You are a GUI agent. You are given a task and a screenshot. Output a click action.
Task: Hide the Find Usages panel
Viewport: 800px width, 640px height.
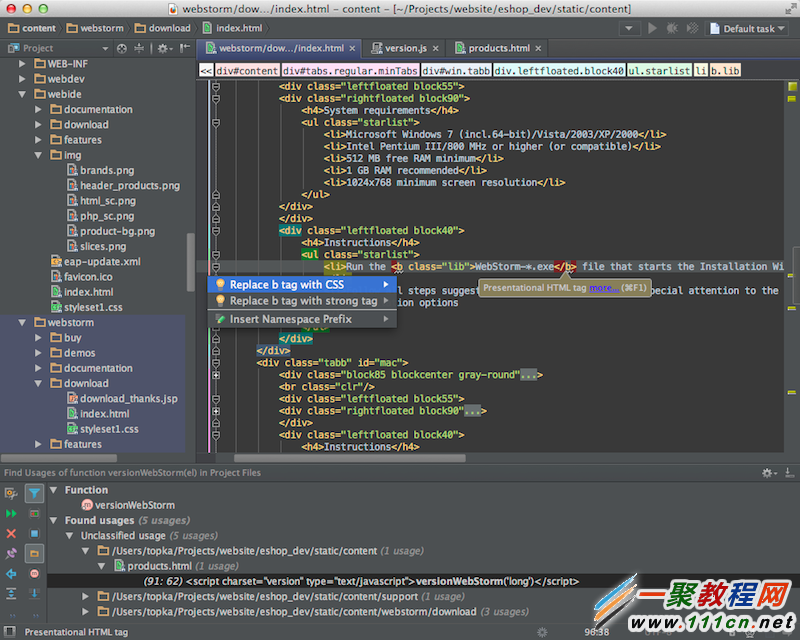pyautogui.click(x=789, y=473)
